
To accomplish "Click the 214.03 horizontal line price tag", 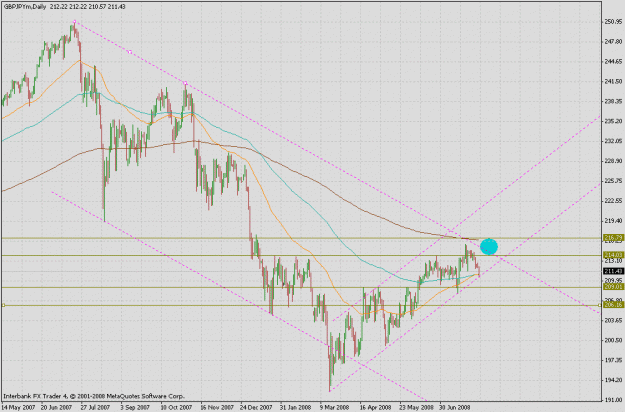I will click(613, 255).
